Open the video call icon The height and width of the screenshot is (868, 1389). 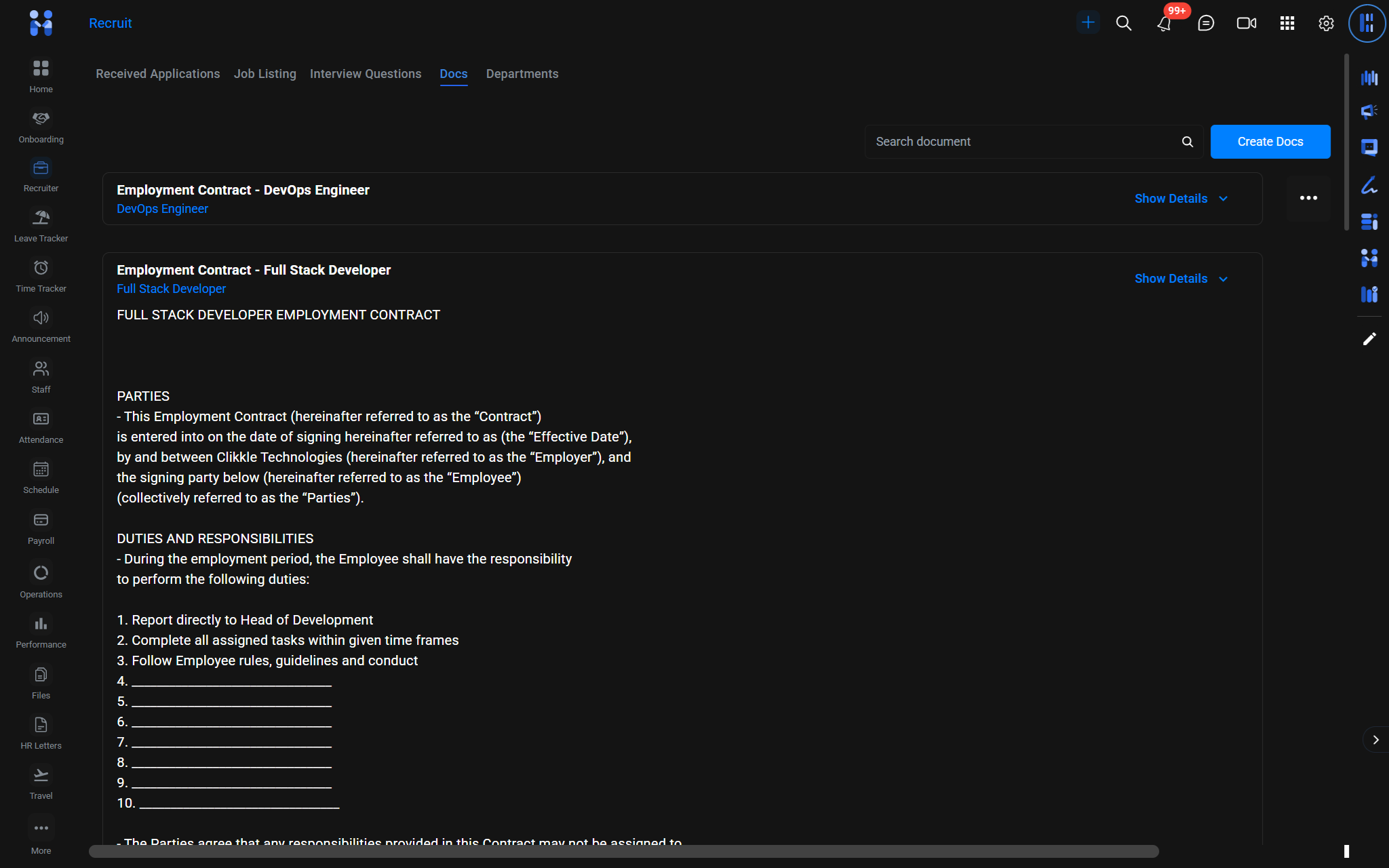1246,24
